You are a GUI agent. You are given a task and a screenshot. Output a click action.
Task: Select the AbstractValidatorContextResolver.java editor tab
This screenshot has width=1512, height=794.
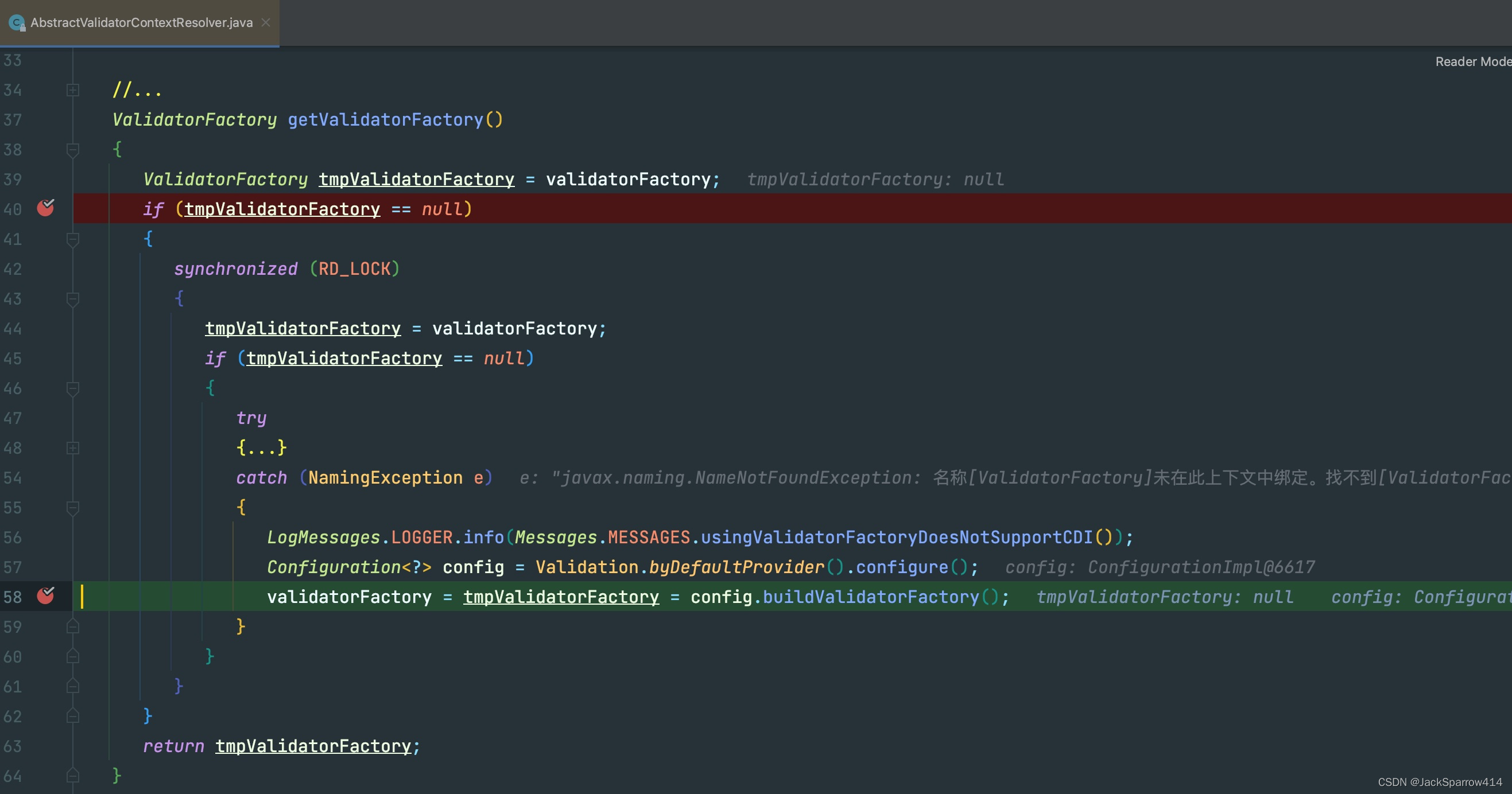click(139, 22)
